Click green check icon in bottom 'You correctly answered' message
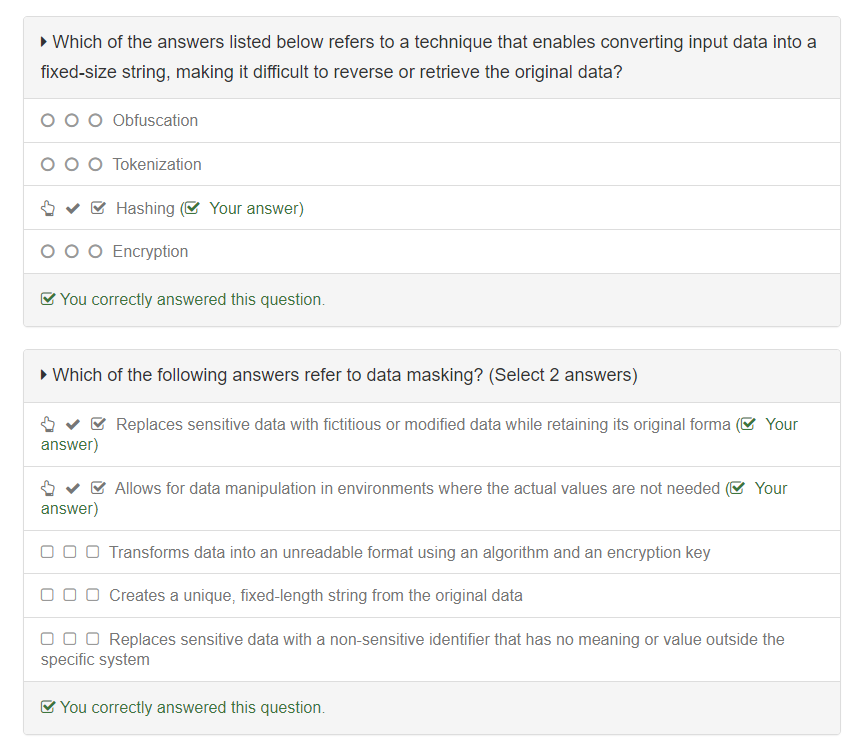 point(47,707)
